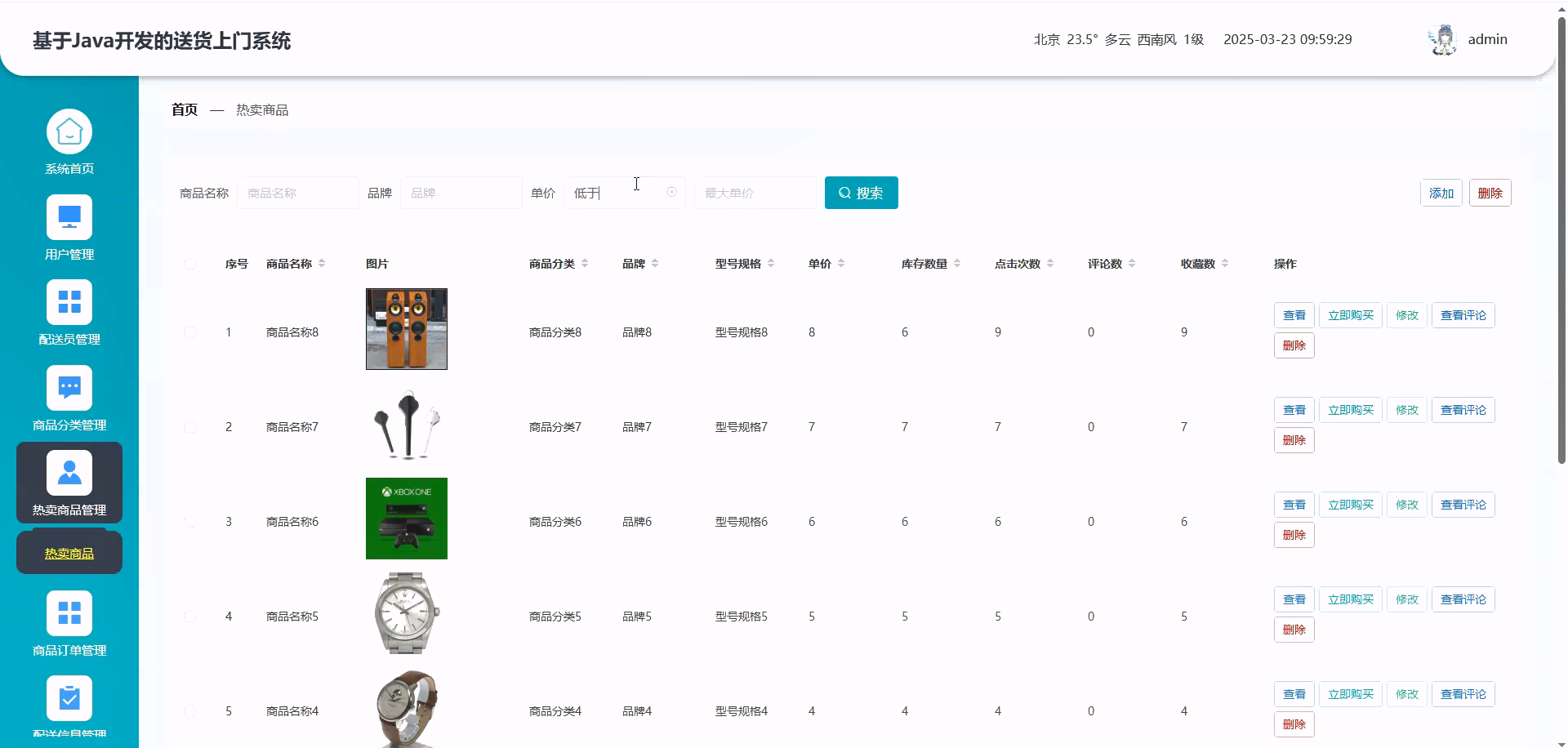Select the 热卖商品 submenu item
Viewport: 1568px width, 748px height.
coord(69,553)
